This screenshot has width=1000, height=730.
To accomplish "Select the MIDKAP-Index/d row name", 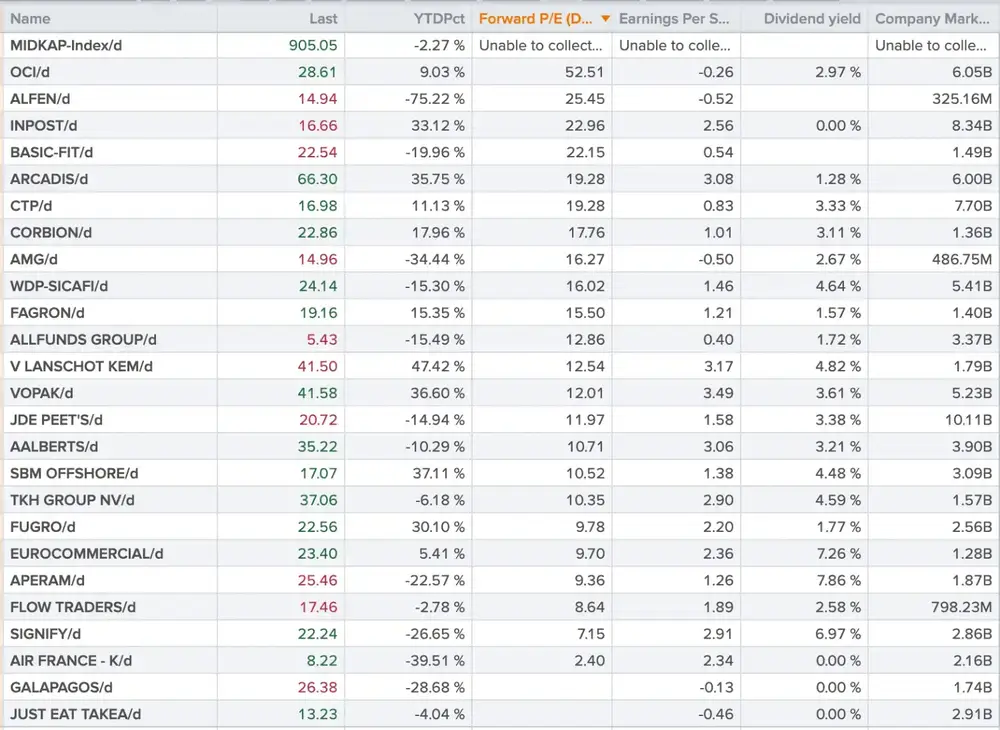I will click(66, 45).
